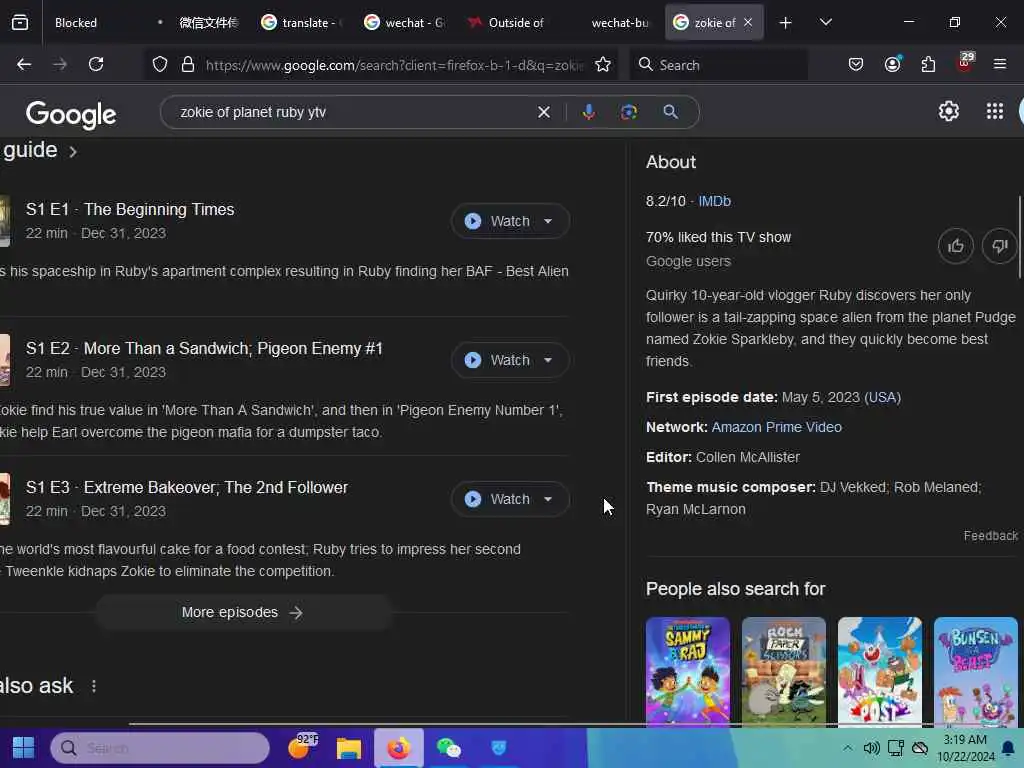Click the Google logo

pos(71,114)
